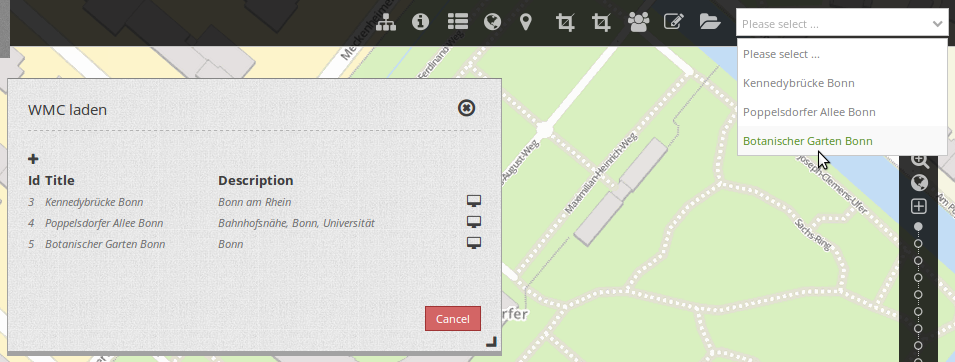The image size is (955, 362).
Task: Click description 'Bonn am Rhein'
Action: pyautogui.click(x=255, y=202)
